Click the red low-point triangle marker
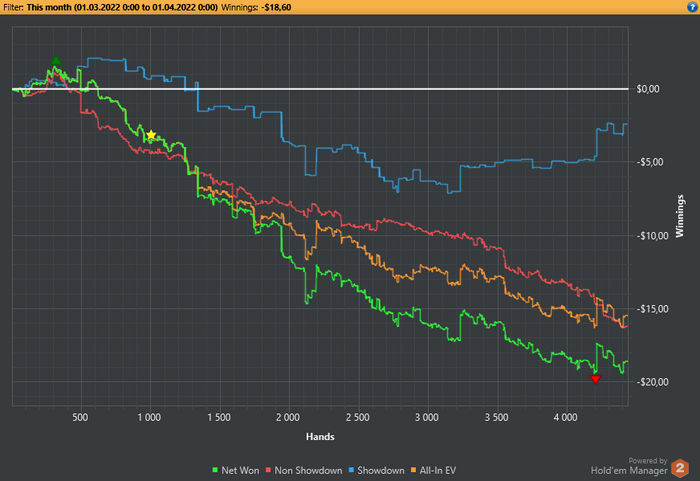Screen dimensions: 700x481 pos(595,380)
